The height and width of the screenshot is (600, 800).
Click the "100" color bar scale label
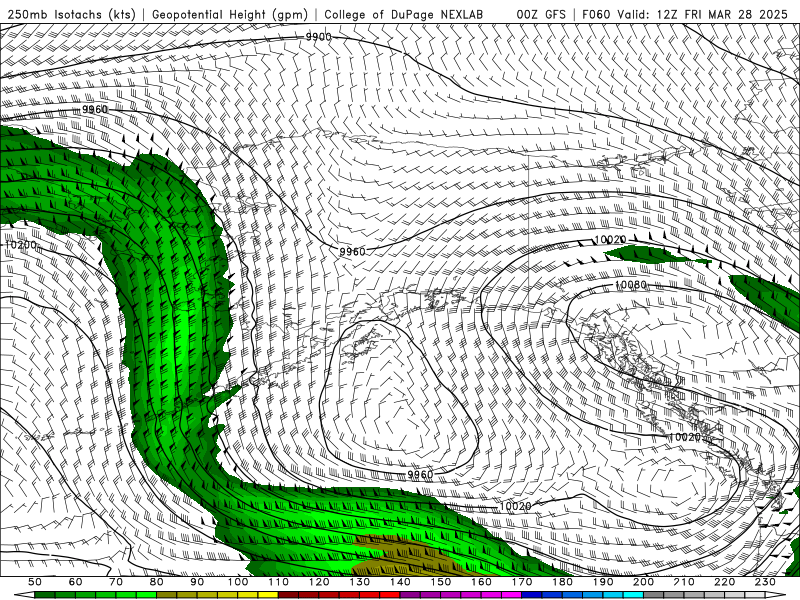(238, 582)
